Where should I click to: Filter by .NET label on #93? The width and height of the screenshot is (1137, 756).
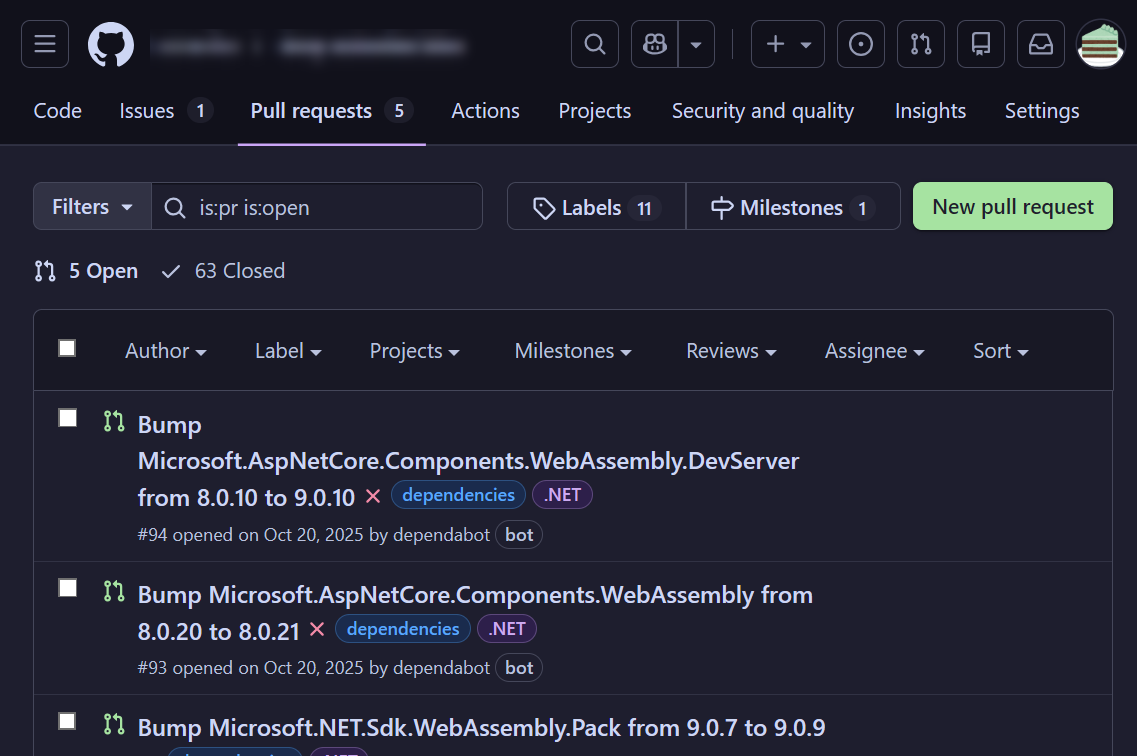pyautogui.click(x=507, y=628)
